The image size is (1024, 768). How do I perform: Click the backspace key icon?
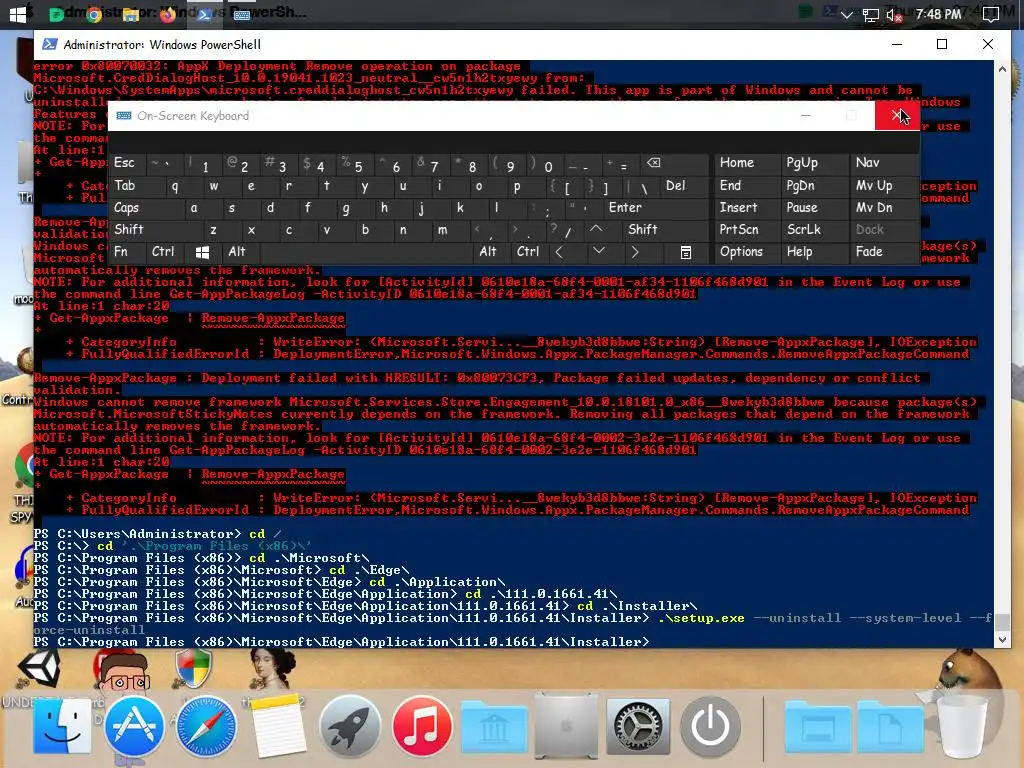pos(673,163)
